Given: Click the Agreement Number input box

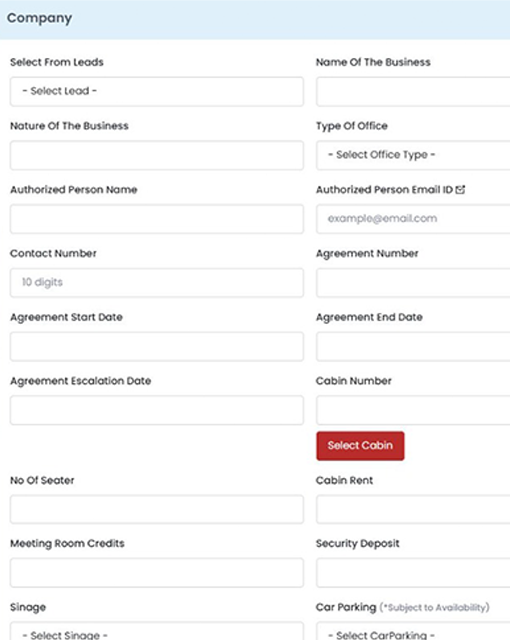Looking at the screenshot, I should click(413, 282).
